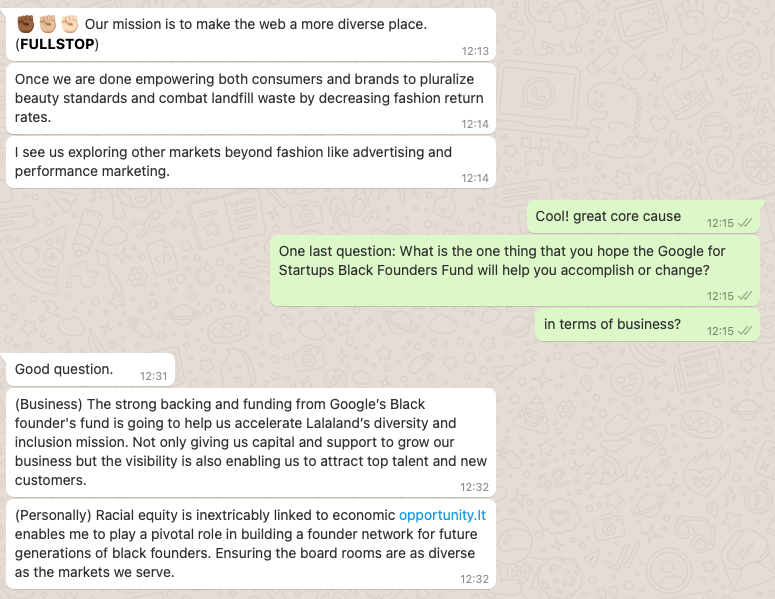Click the "pluralize beauty standards" message text

click(248, 98)
